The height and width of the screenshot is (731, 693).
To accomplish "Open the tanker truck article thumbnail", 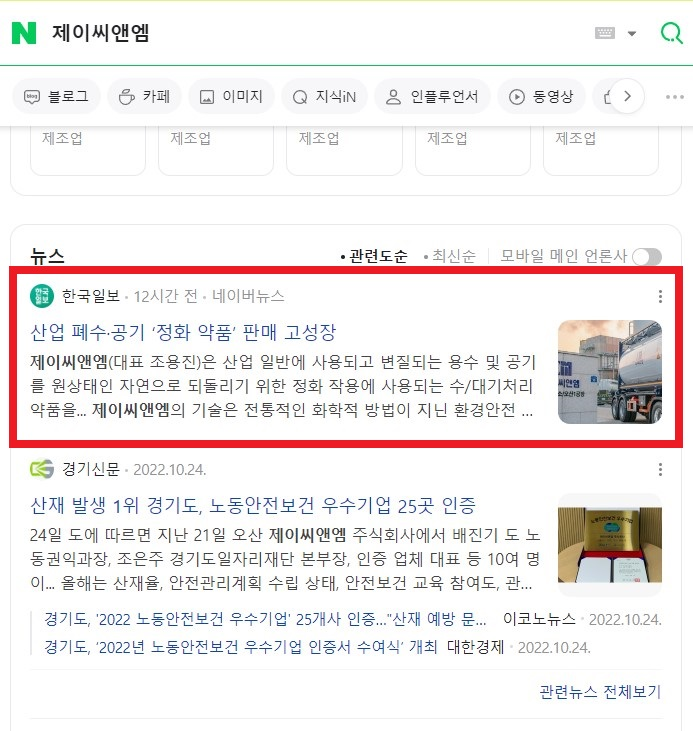I will [x=610, y=372].
